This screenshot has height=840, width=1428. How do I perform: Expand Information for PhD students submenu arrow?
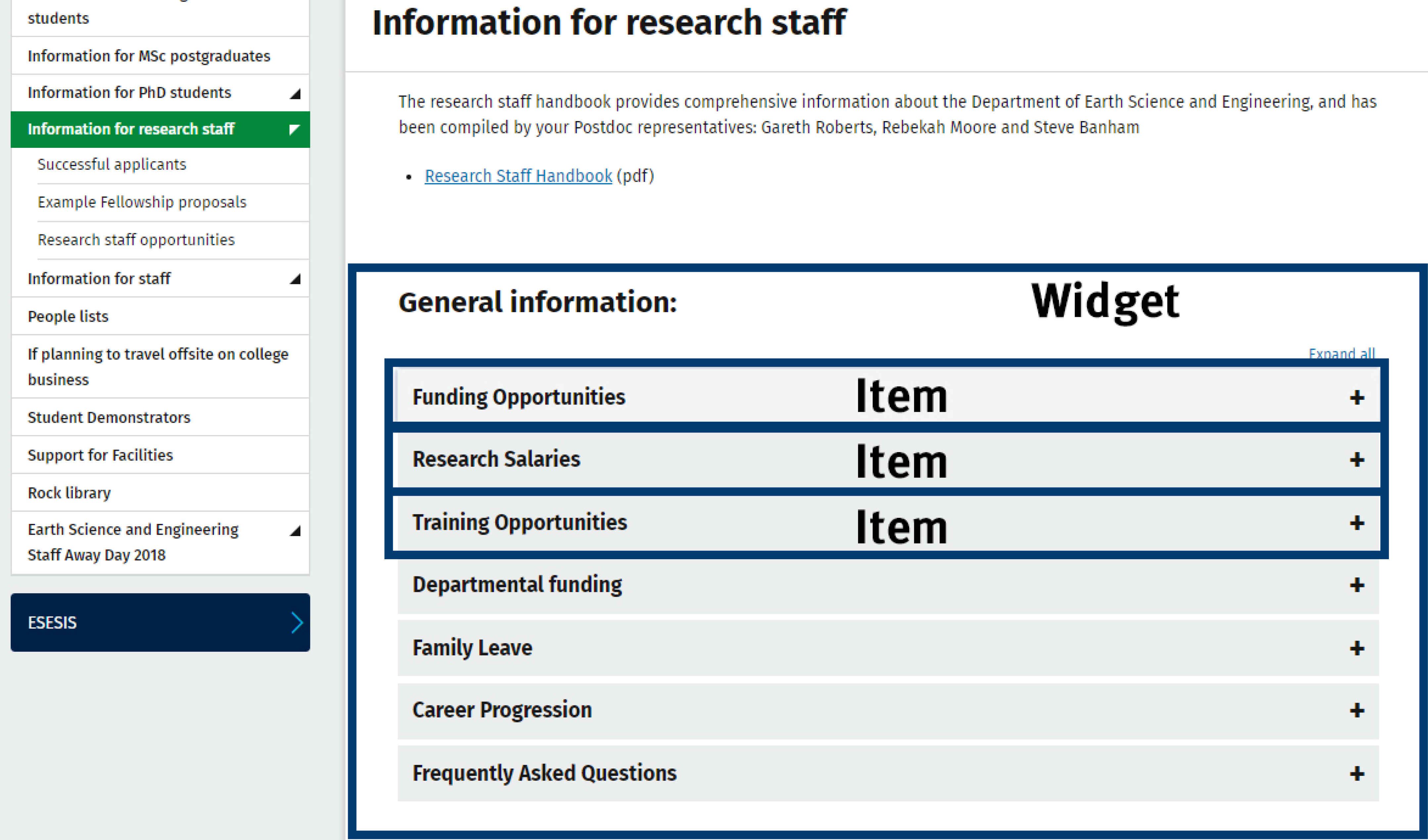[x=295, y=94]
